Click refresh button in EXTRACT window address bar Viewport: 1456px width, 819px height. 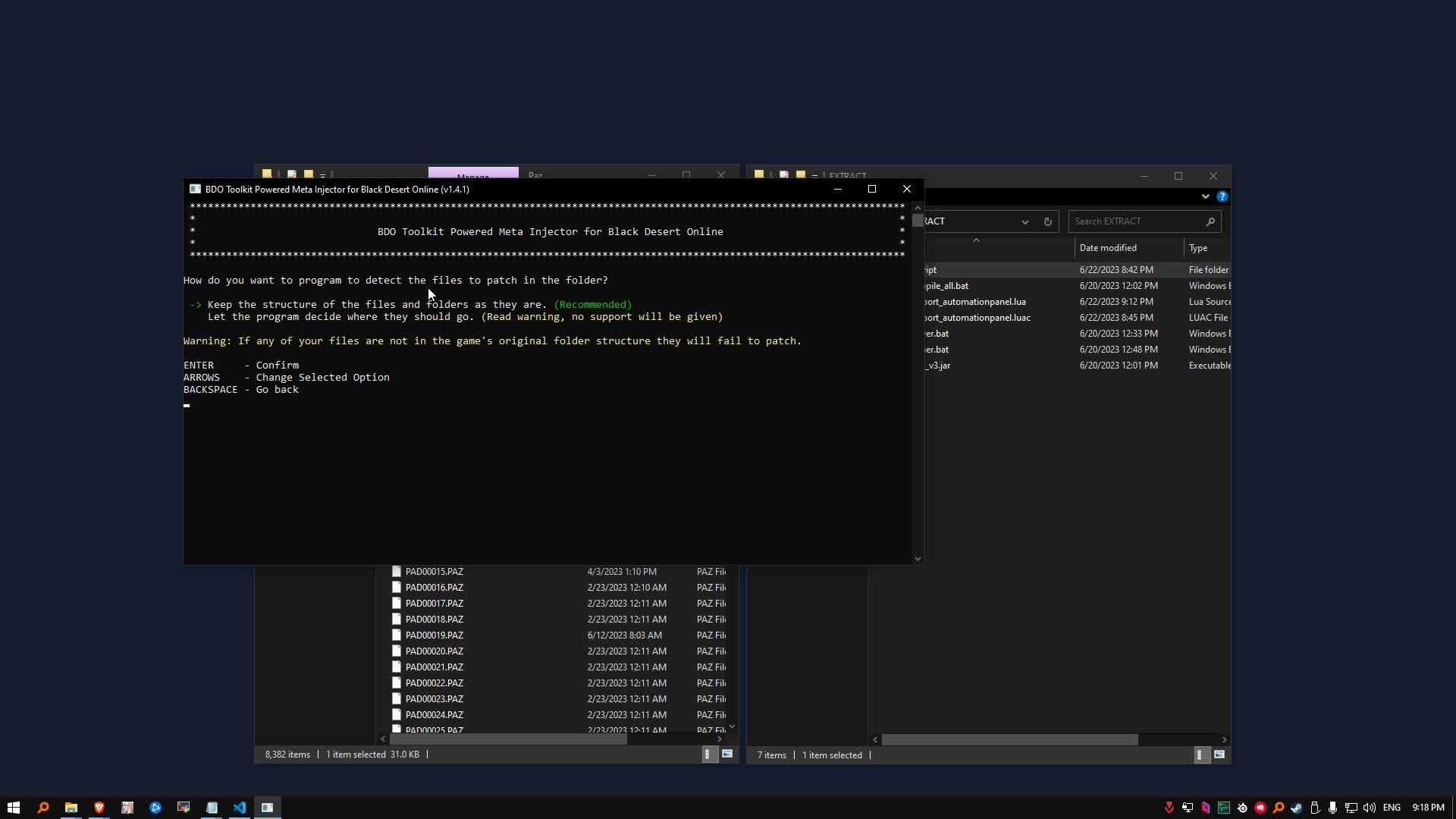point(1048,221)
